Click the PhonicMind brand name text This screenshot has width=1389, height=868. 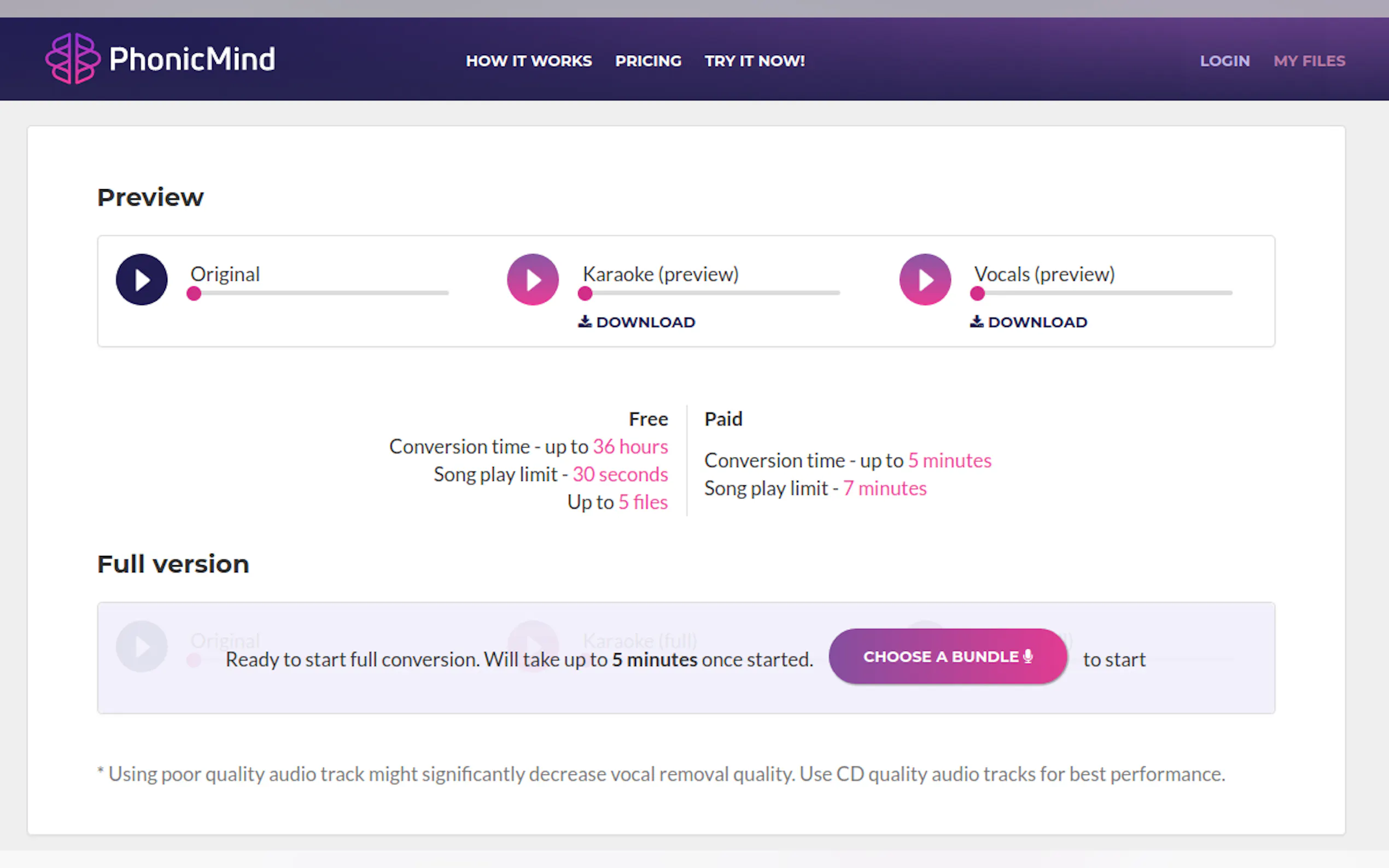point(192,59)
